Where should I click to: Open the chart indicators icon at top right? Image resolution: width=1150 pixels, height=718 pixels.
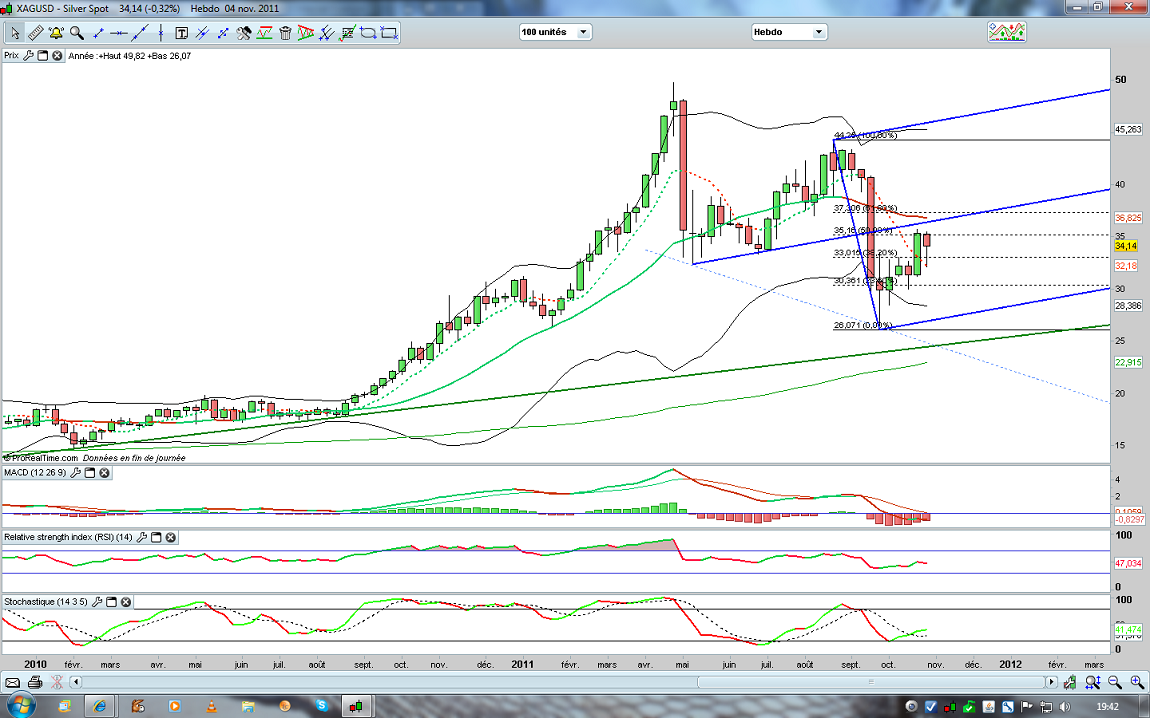tap(1006, 32)
